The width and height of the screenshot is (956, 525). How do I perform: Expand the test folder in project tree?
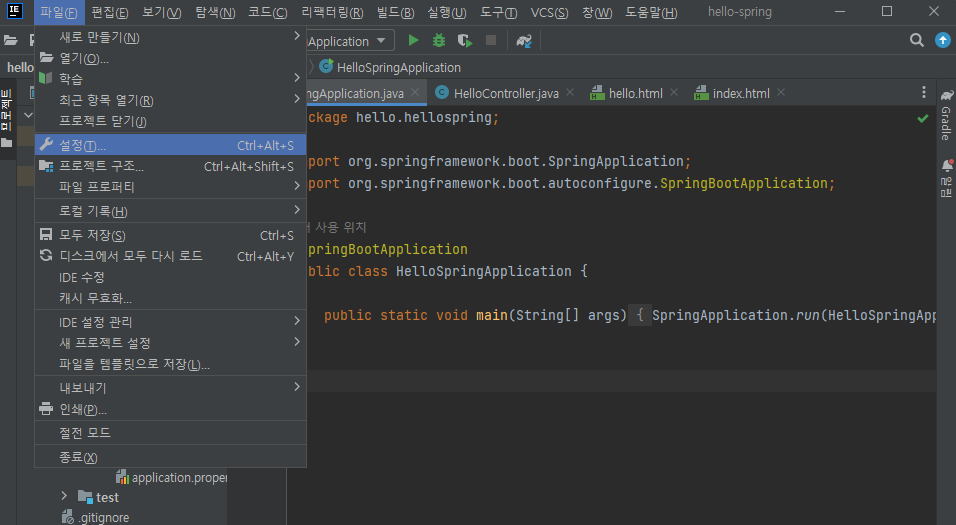tap(64, 496)
